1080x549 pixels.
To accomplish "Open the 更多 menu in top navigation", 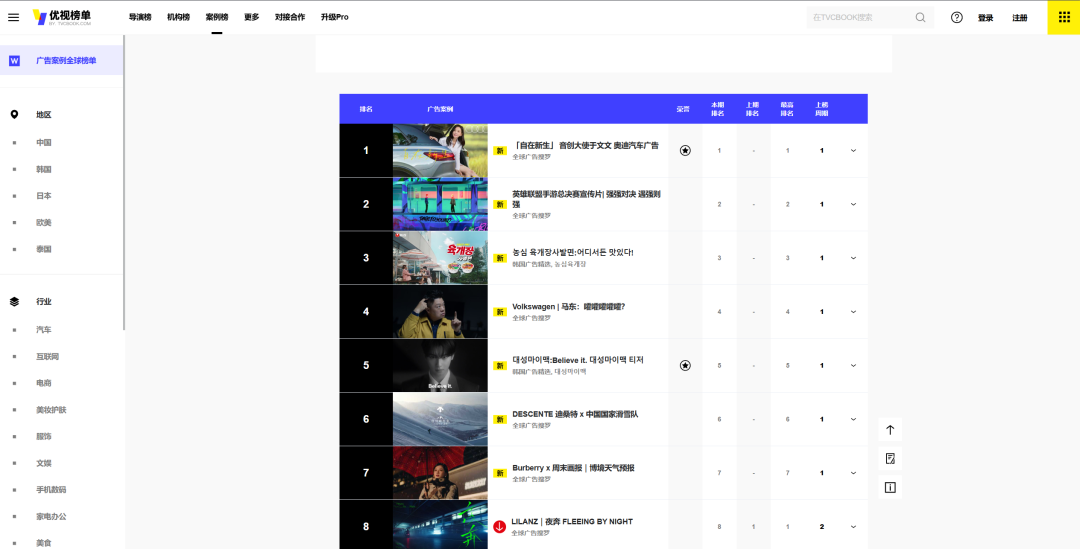I will (x=251, y=17).
